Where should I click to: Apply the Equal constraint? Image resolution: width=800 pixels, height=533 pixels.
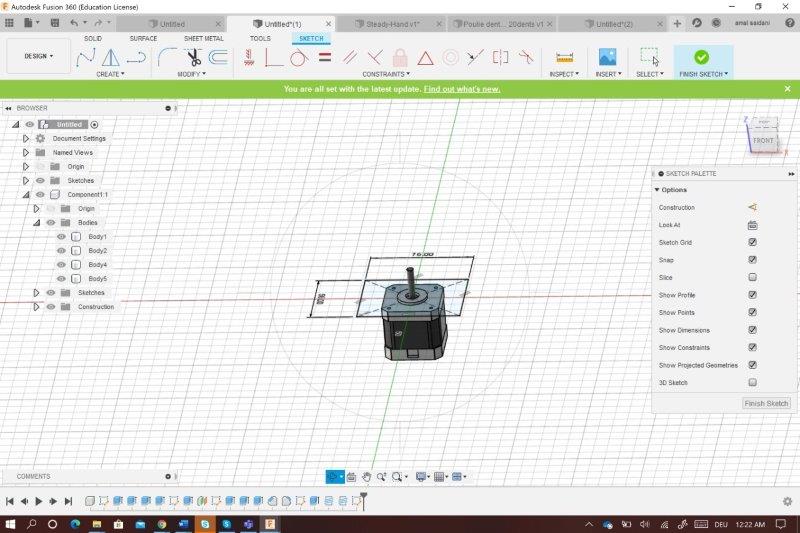click(x=325, y=57)
